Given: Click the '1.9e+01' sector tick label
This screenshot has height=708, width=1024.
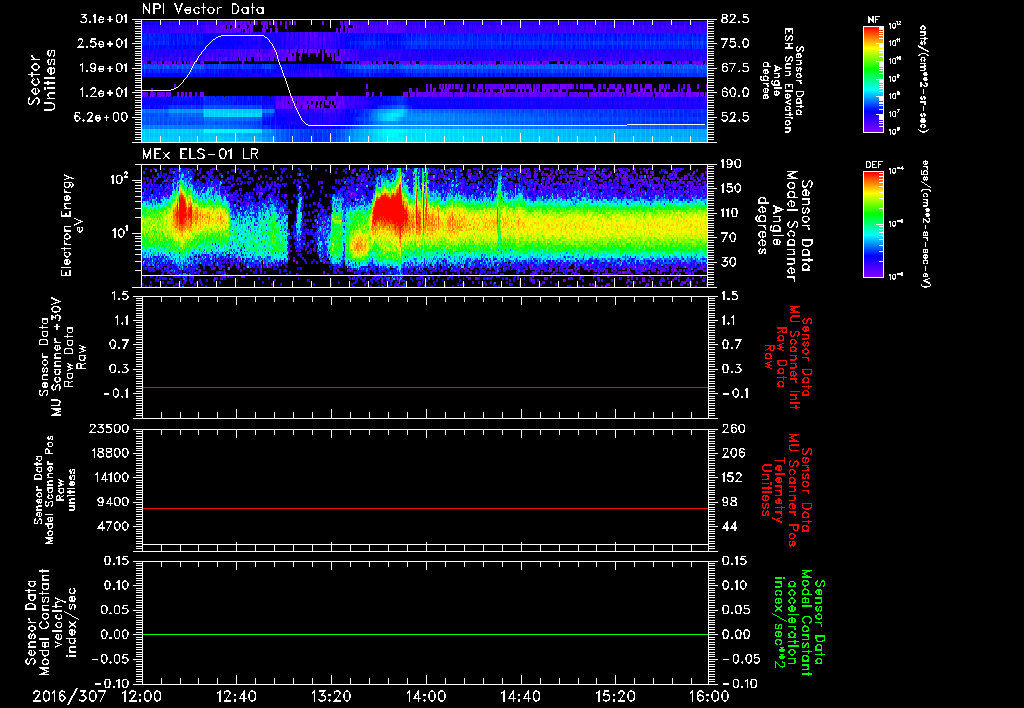Looking at the screenshot, I should 104,68.
